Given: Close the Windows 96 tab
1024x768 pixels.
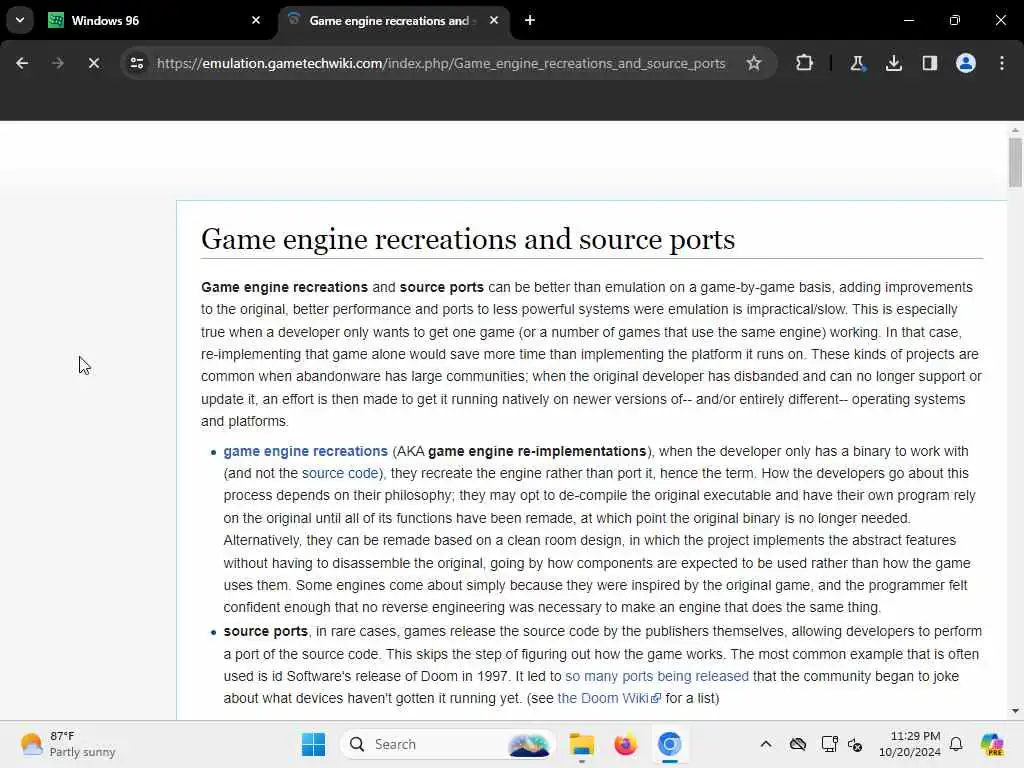Looking at the screenshot, I should click(x=255, y=20).
